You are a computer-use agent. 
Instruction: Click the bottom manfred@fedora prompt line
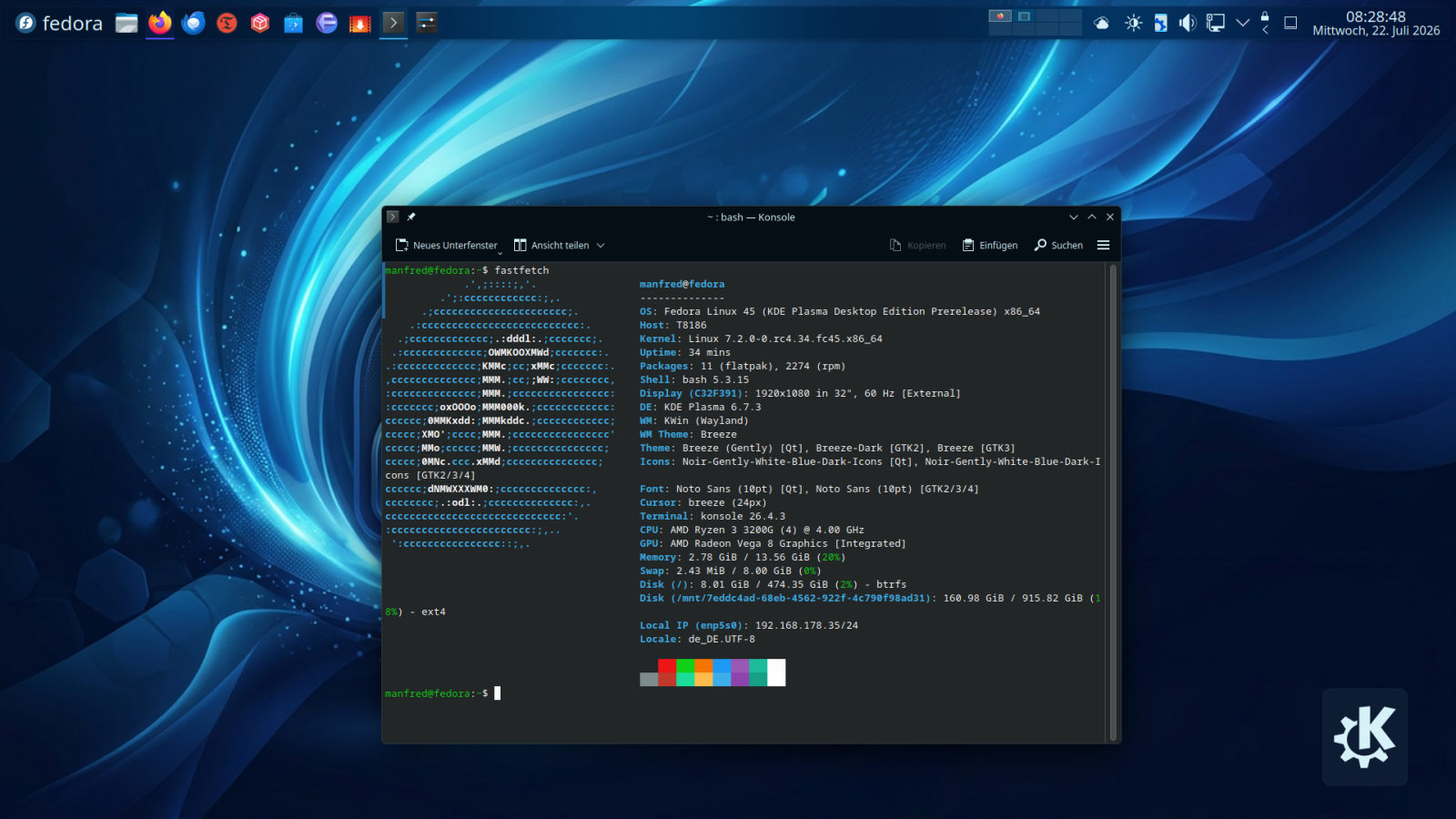click(442, 693)
